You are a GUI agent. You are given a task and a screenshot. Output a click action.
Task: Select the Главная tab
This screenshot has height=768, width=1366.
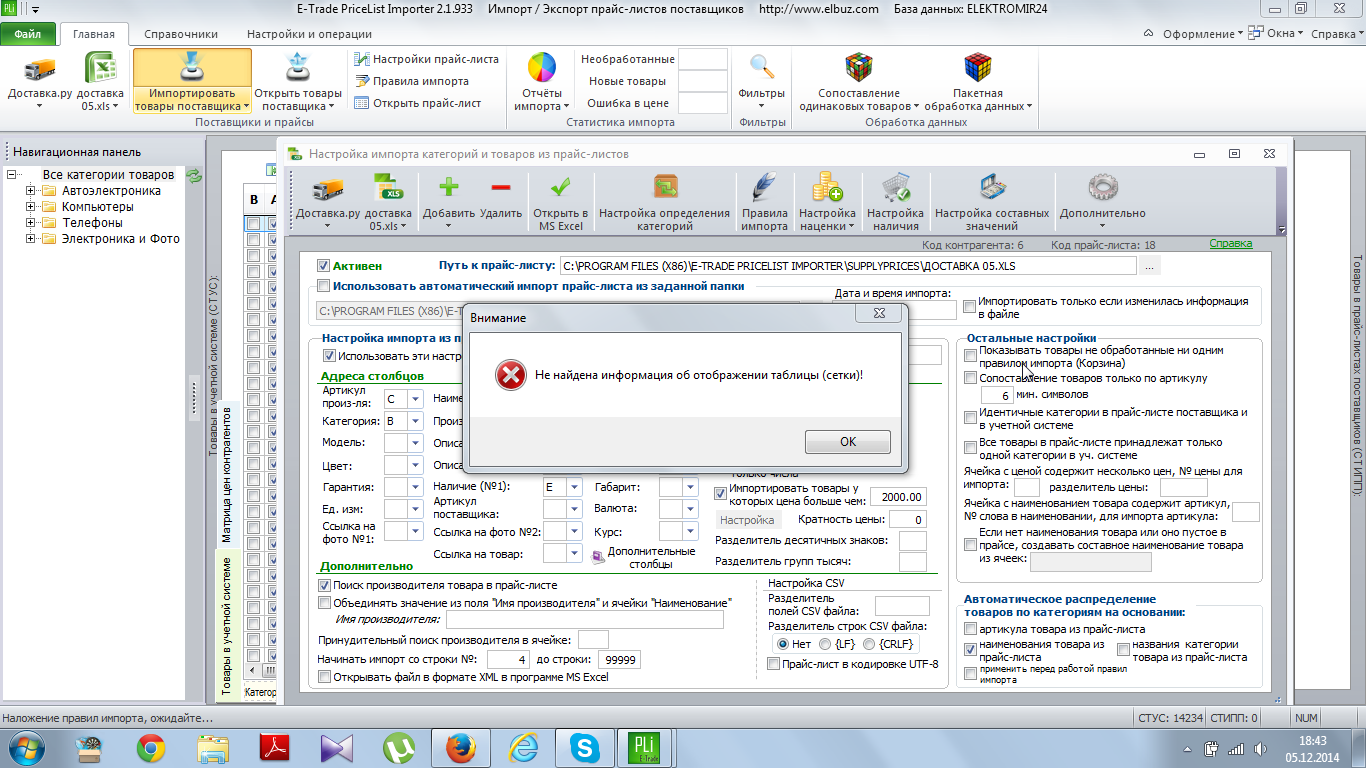click(94, 33)
